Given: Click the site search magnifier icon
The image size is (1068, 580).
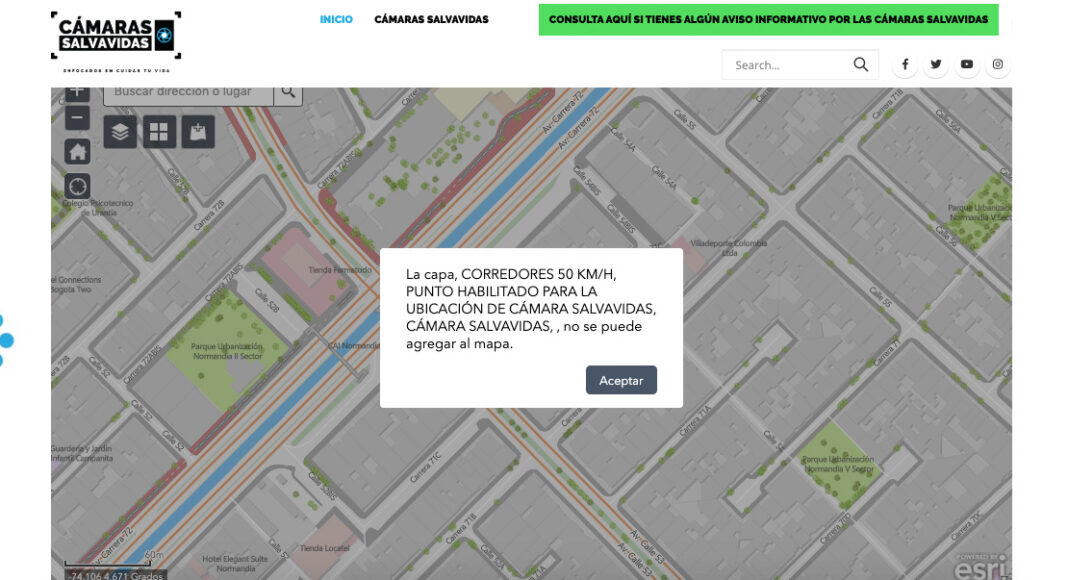Looking at the screenshot, I should coord(861,65).
